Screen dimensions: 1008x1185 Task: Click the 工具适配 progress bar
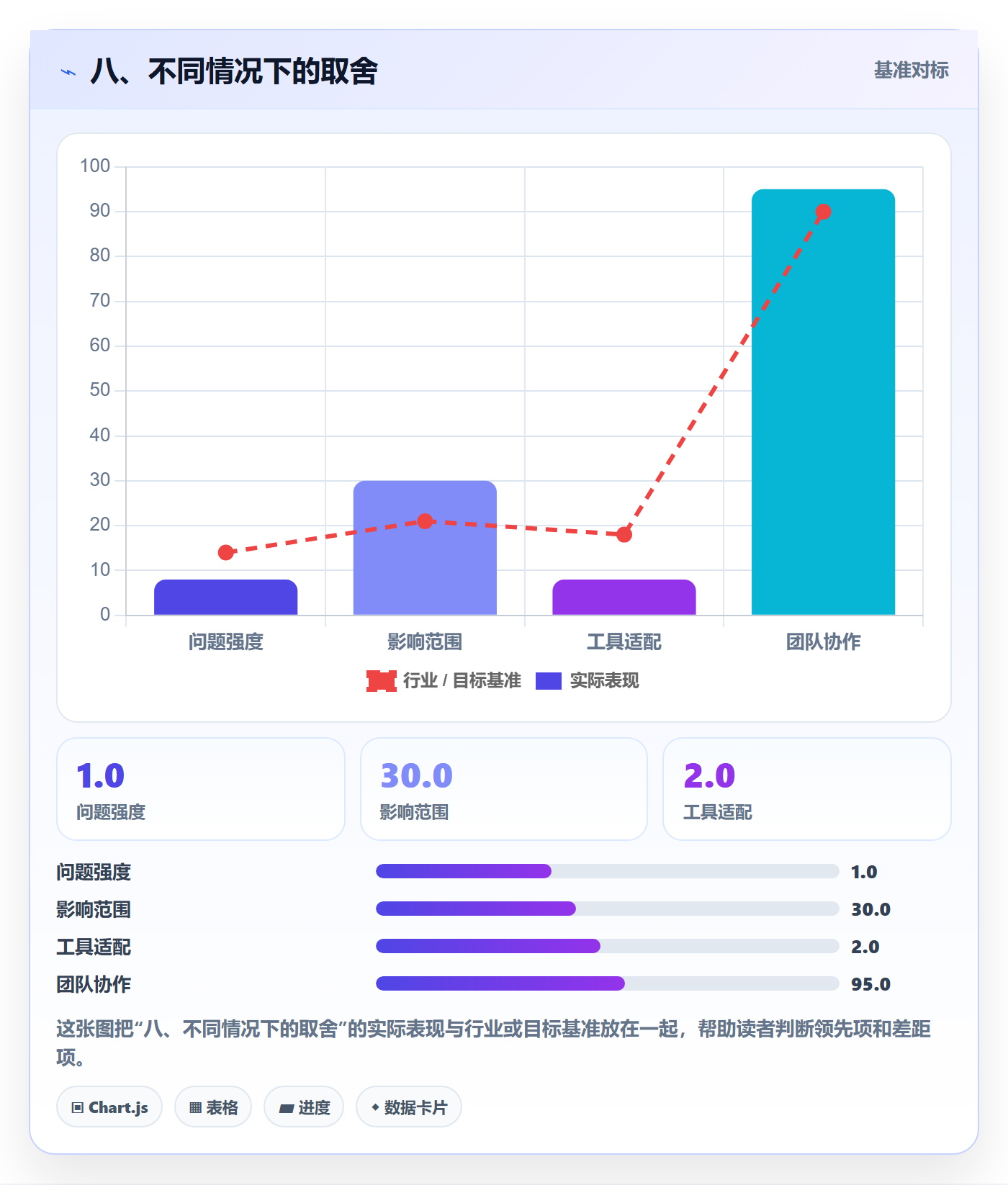[608, 946]
